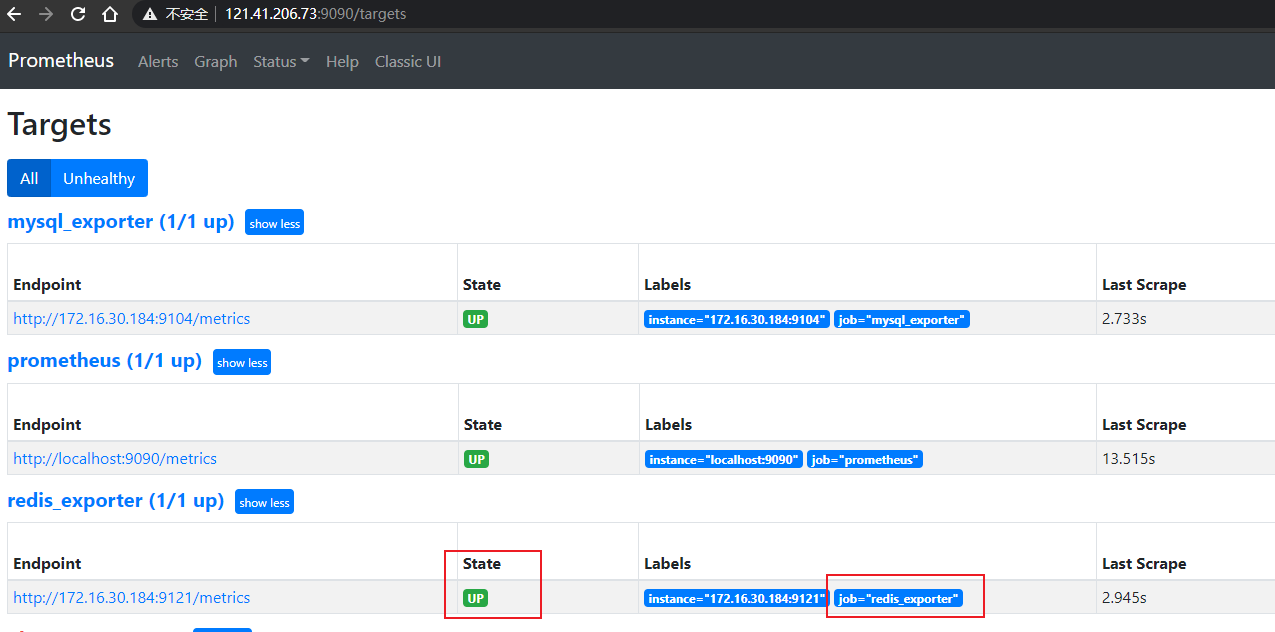Click the Labels header in redis_exporter table
This screenshot has height=632, width=1275.
(x=668, y=564)
